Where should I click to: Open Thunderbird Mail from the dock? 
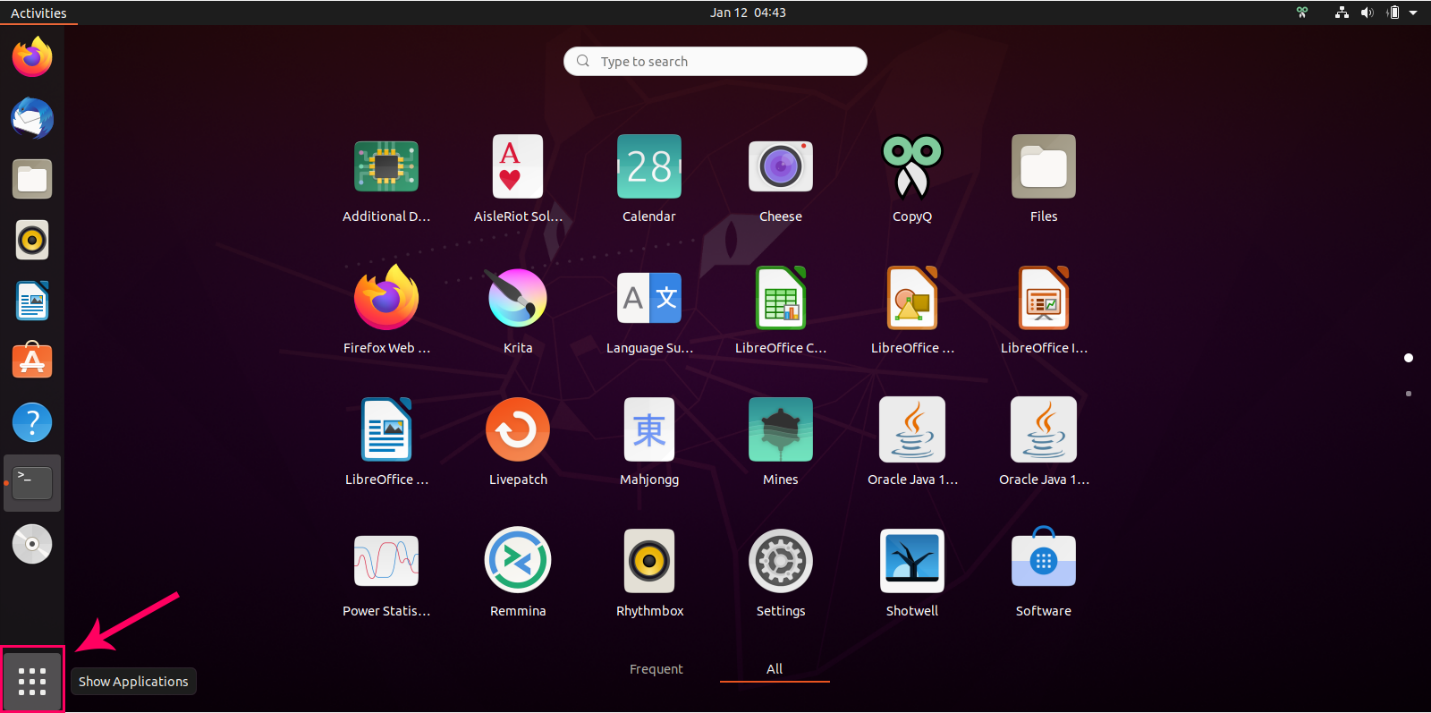[32, 118]
